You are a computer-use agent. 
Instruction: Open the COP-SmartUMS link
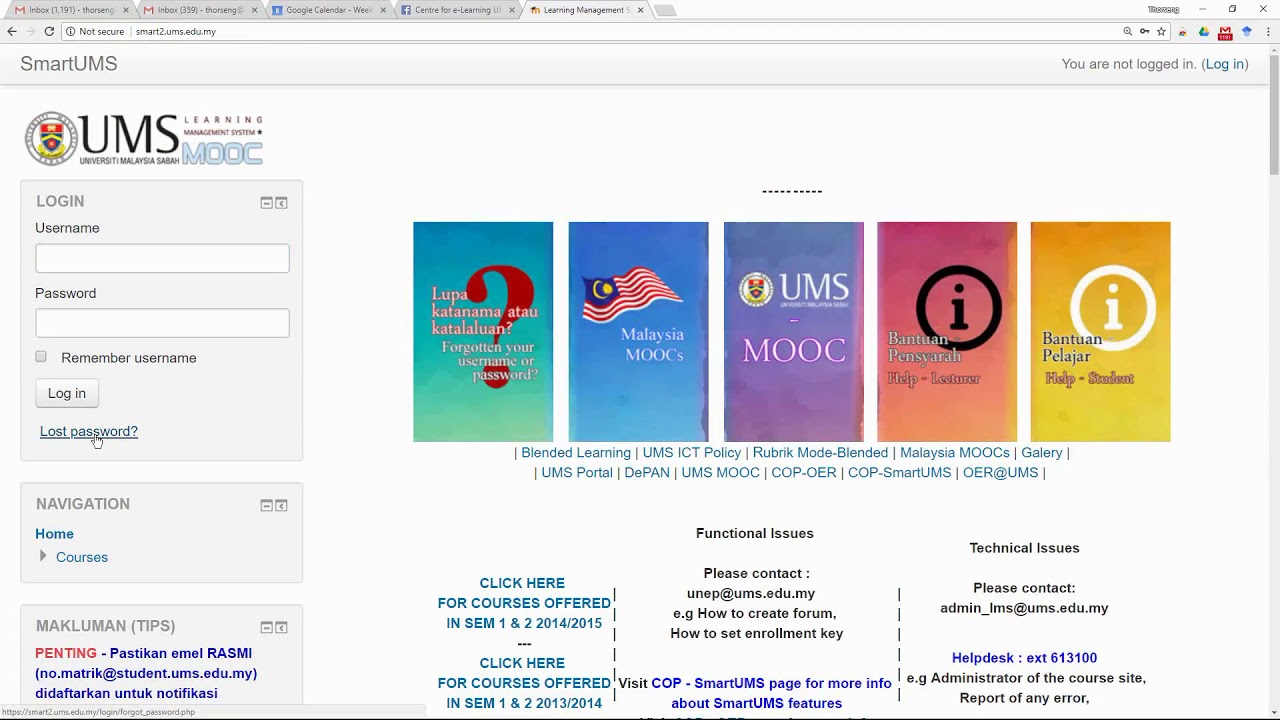pos(900,473)
